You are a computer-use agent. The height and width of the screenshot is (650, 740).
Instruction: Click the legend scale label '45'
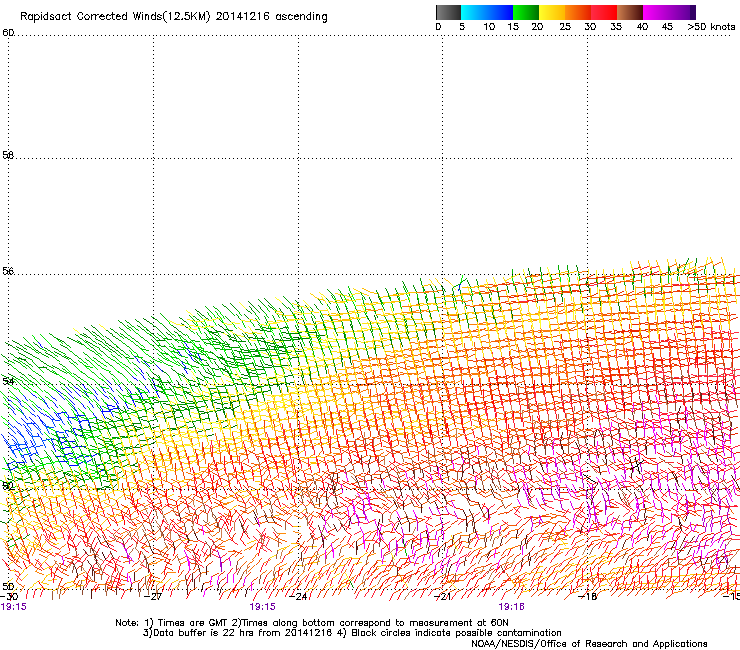667,27
